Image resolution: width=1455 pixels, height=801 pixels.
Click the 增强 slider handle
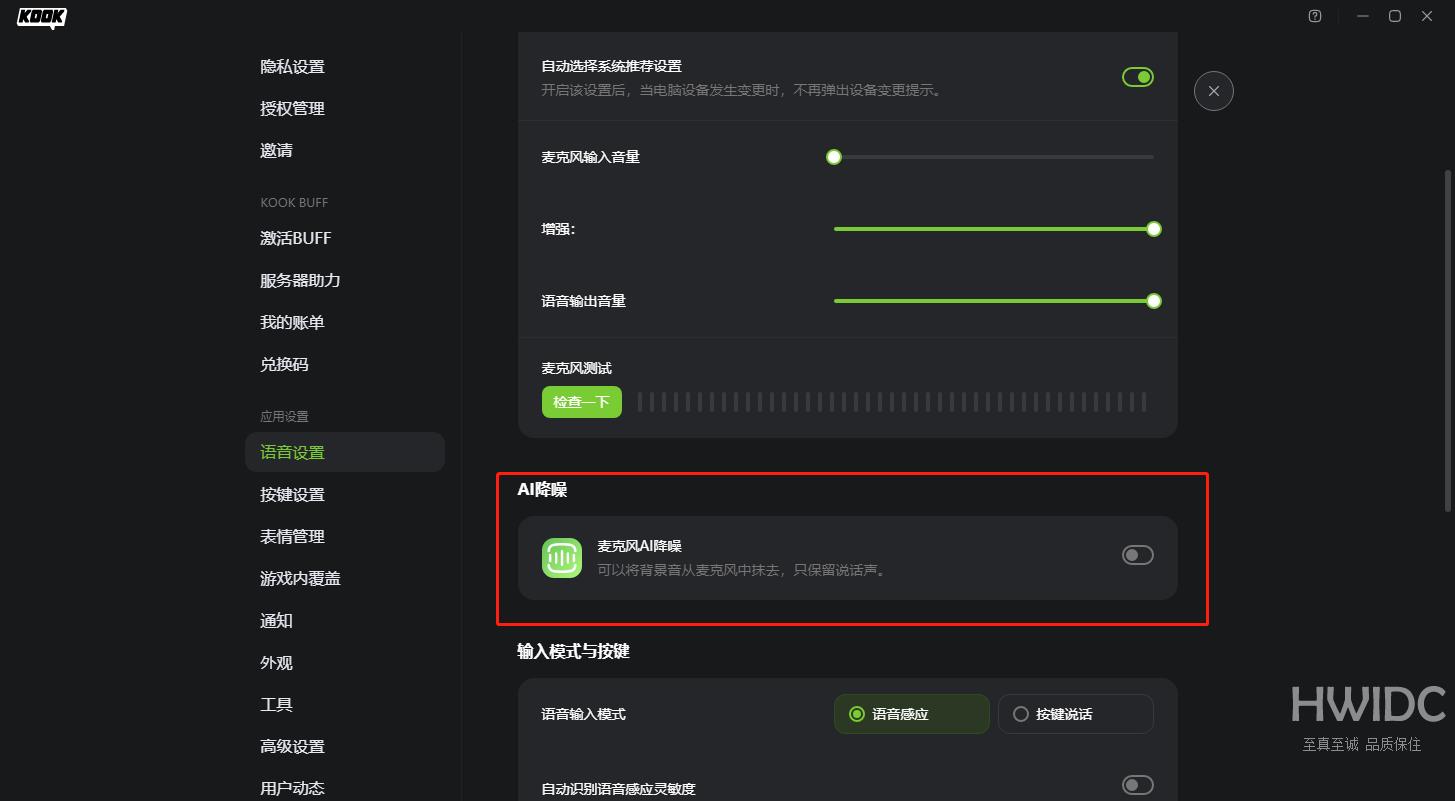pyautogui.click(x=1154, y=229)
